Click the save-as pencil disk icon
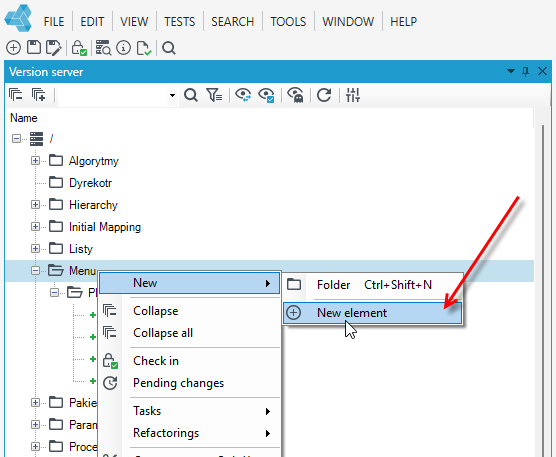 tap(54, 48)
